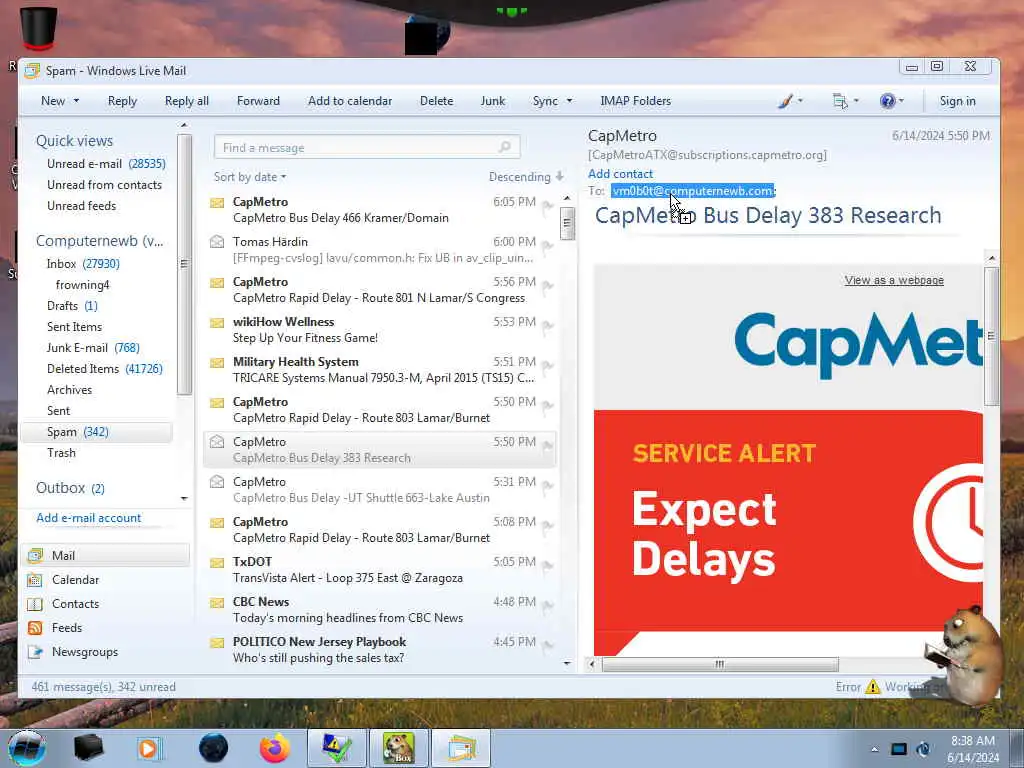1024x768 pixels.
Task: Open the paintbrush color options icon
Action: pyautogui.click(x=786, y=101)
